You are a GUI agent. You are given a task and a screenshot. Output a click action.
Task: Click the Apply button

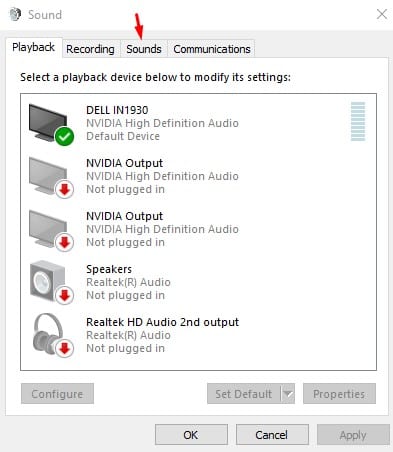tap(353, 435)
